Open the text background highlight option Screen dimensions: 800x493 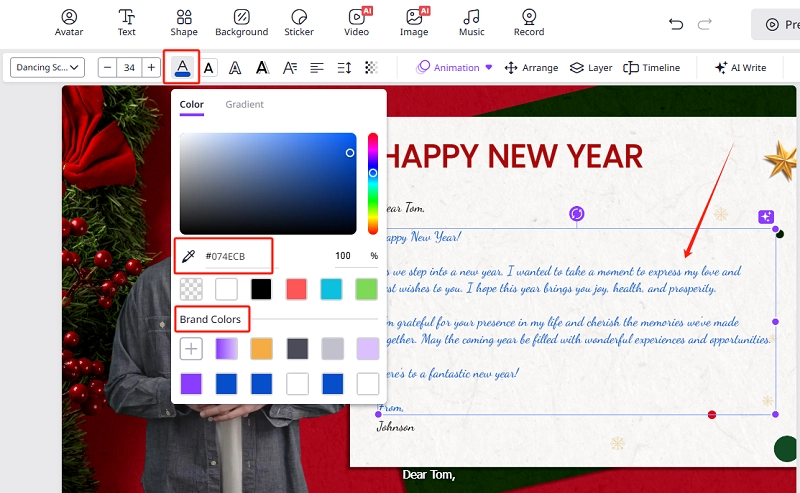pos(209,67)
